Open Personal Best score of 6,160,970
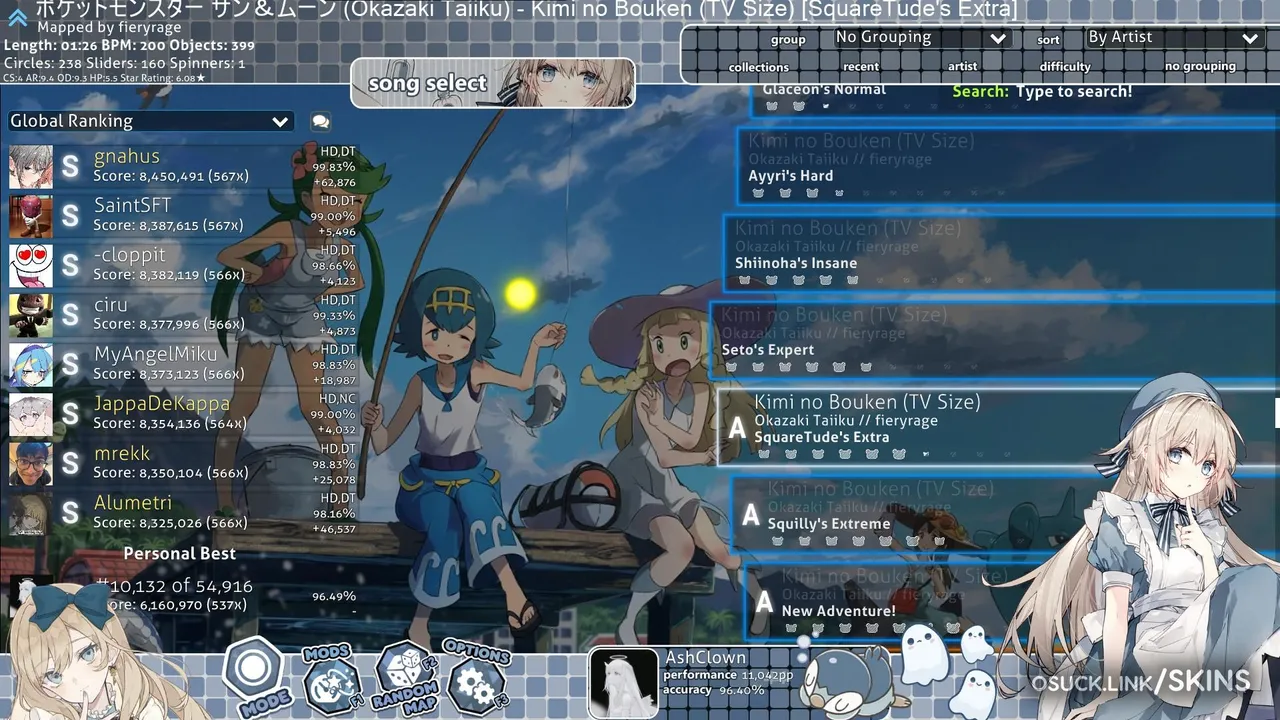This screenshot has height=720, width=1280. point(182,596)
